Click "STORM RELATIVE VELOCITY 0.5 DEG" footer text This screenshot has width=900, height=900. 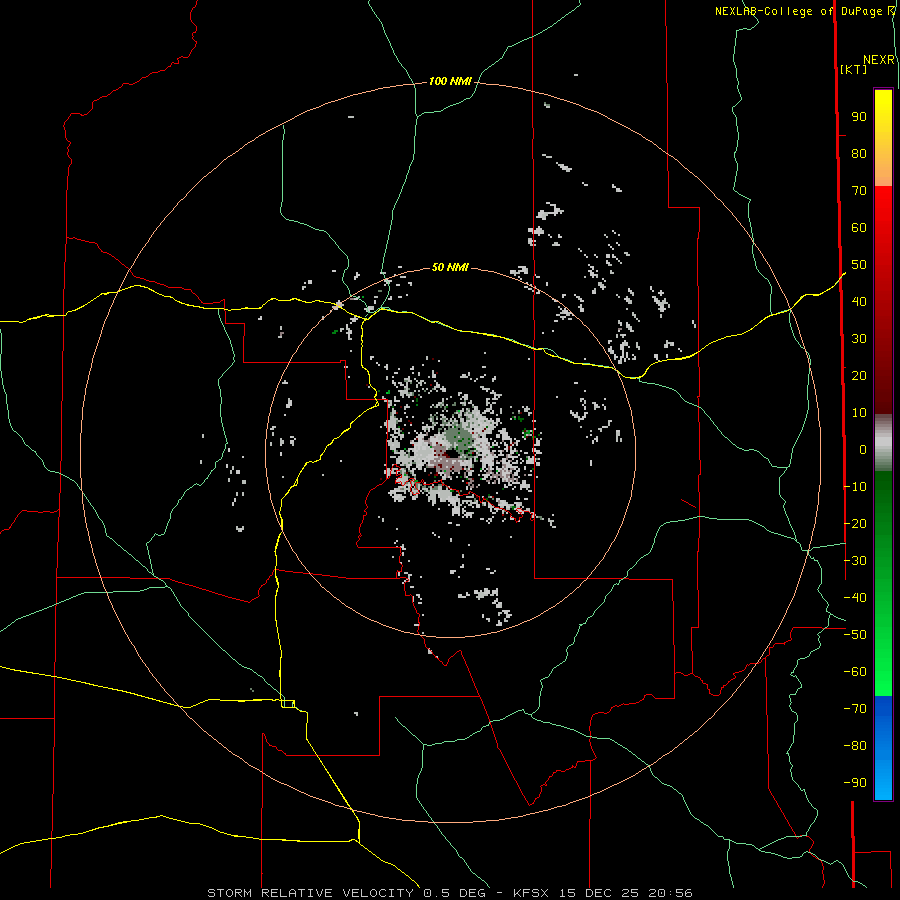[346, 893]
